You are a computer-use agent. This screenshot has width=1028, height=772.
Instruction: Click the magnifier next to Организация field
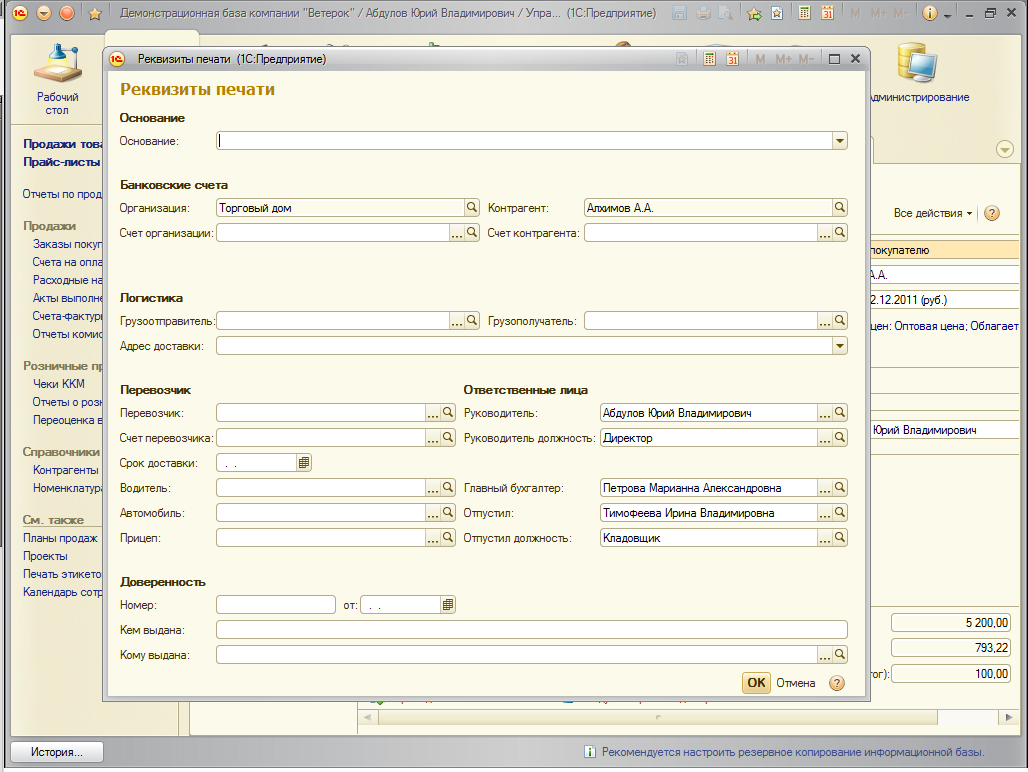coord(471,208)
